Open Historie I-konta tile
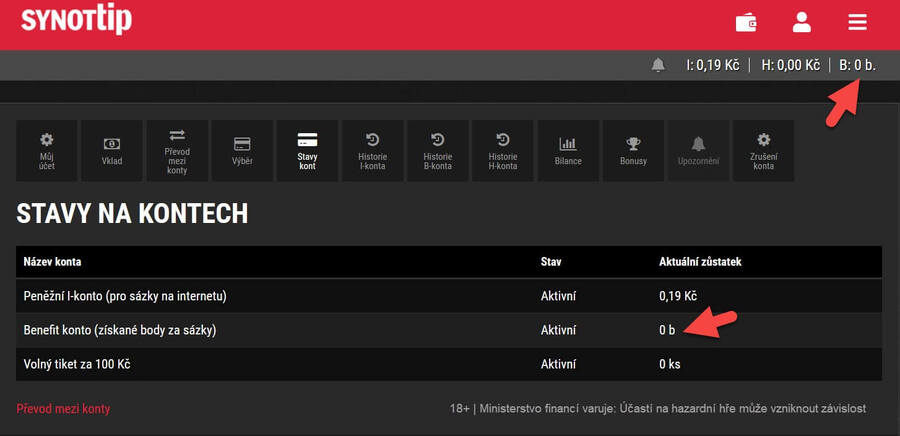900x436 pixels. 372,150
